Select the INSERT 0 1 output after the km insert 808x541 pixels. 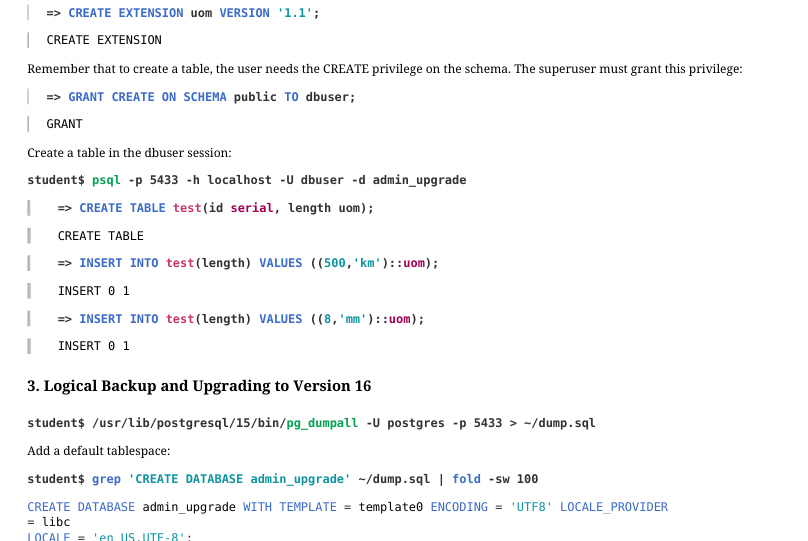(94, 291)
